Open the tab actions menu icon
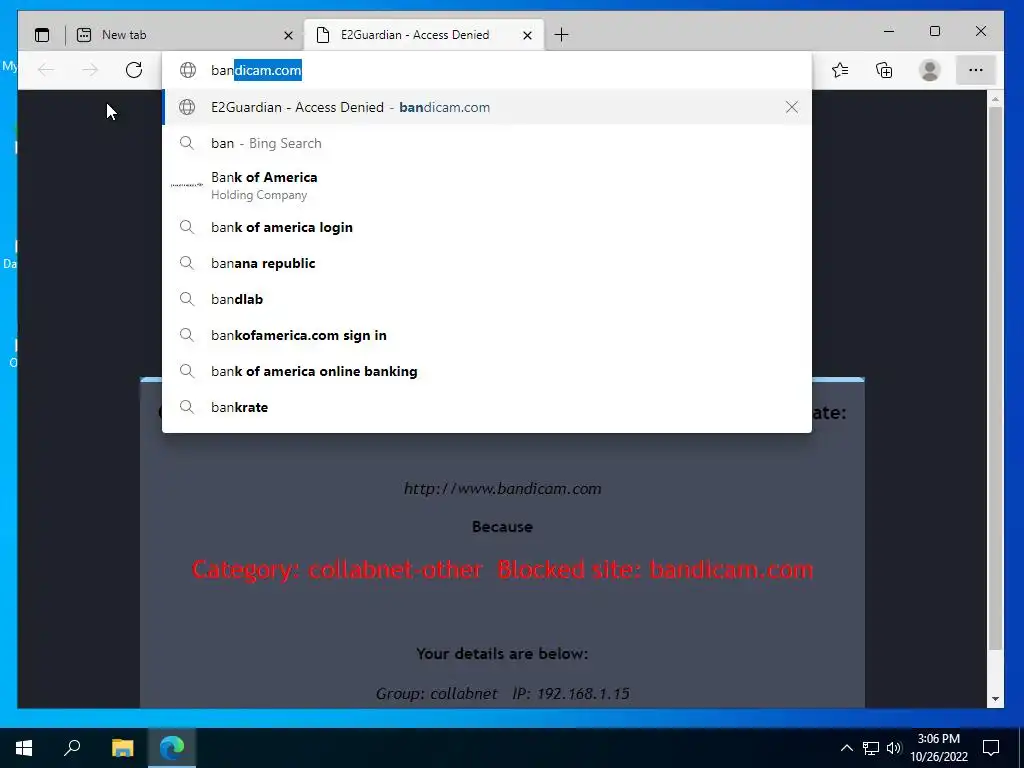 pos(42,35)
